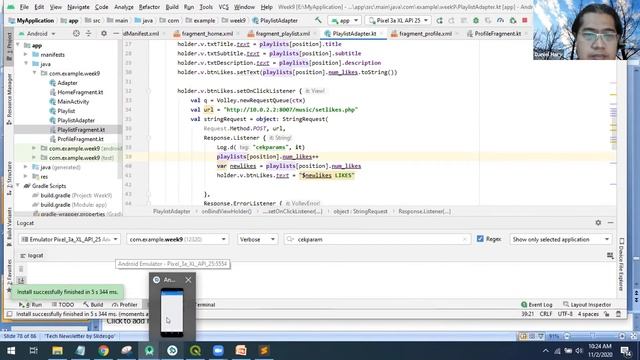Open the Verbose log level dropdown
The image size is (640, 360).
click(257, 239)
